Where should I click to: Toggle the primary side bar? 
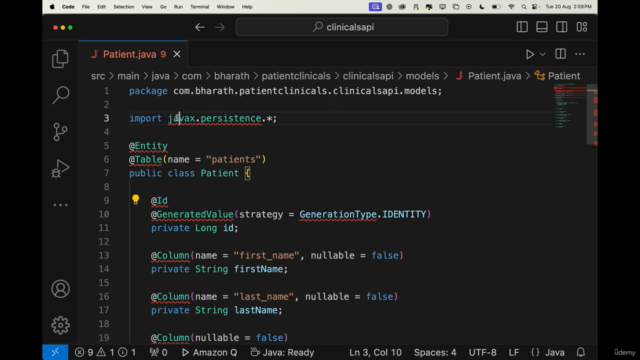522,27
